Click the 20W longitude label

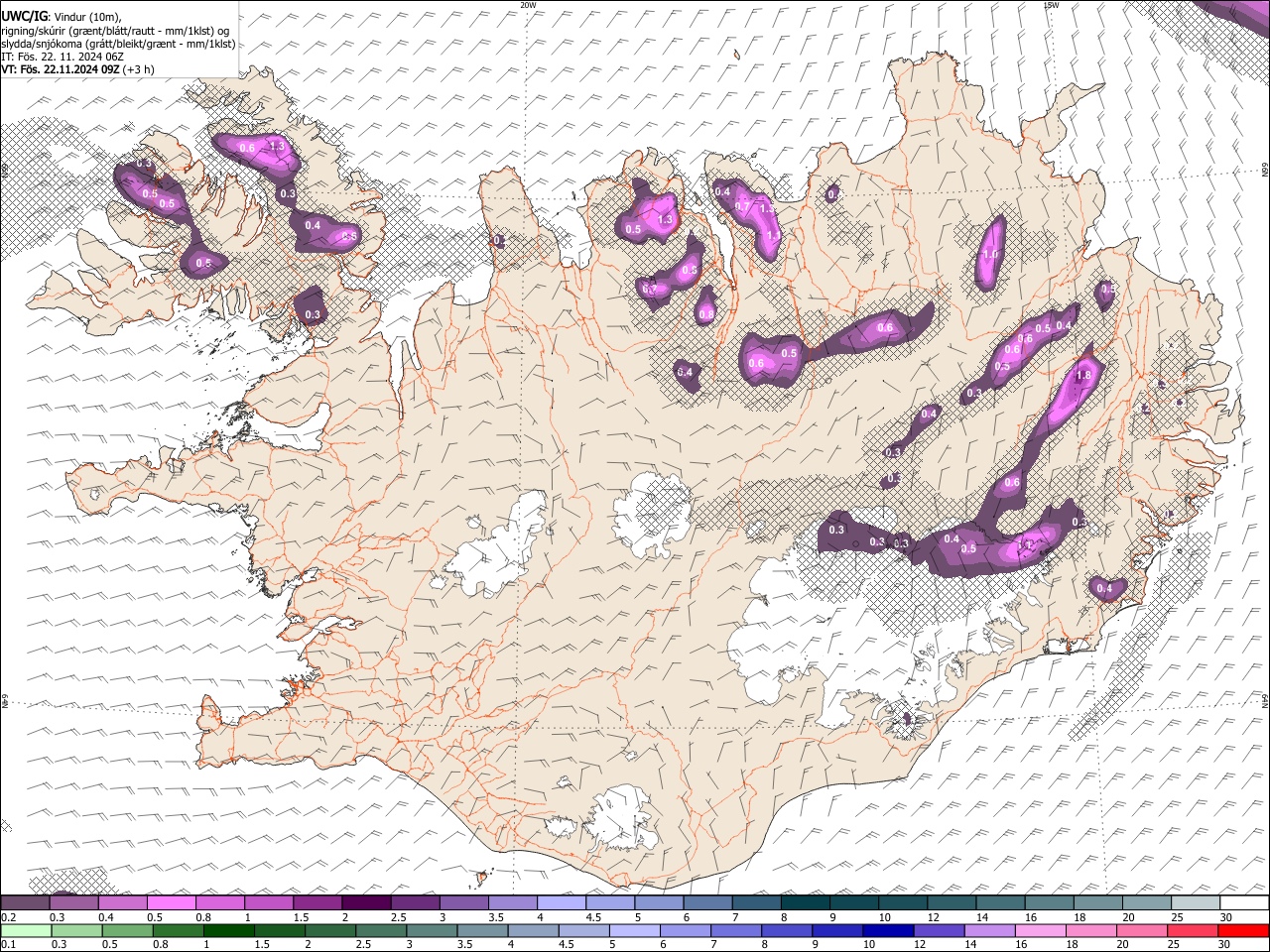click(x=529, y=5)
